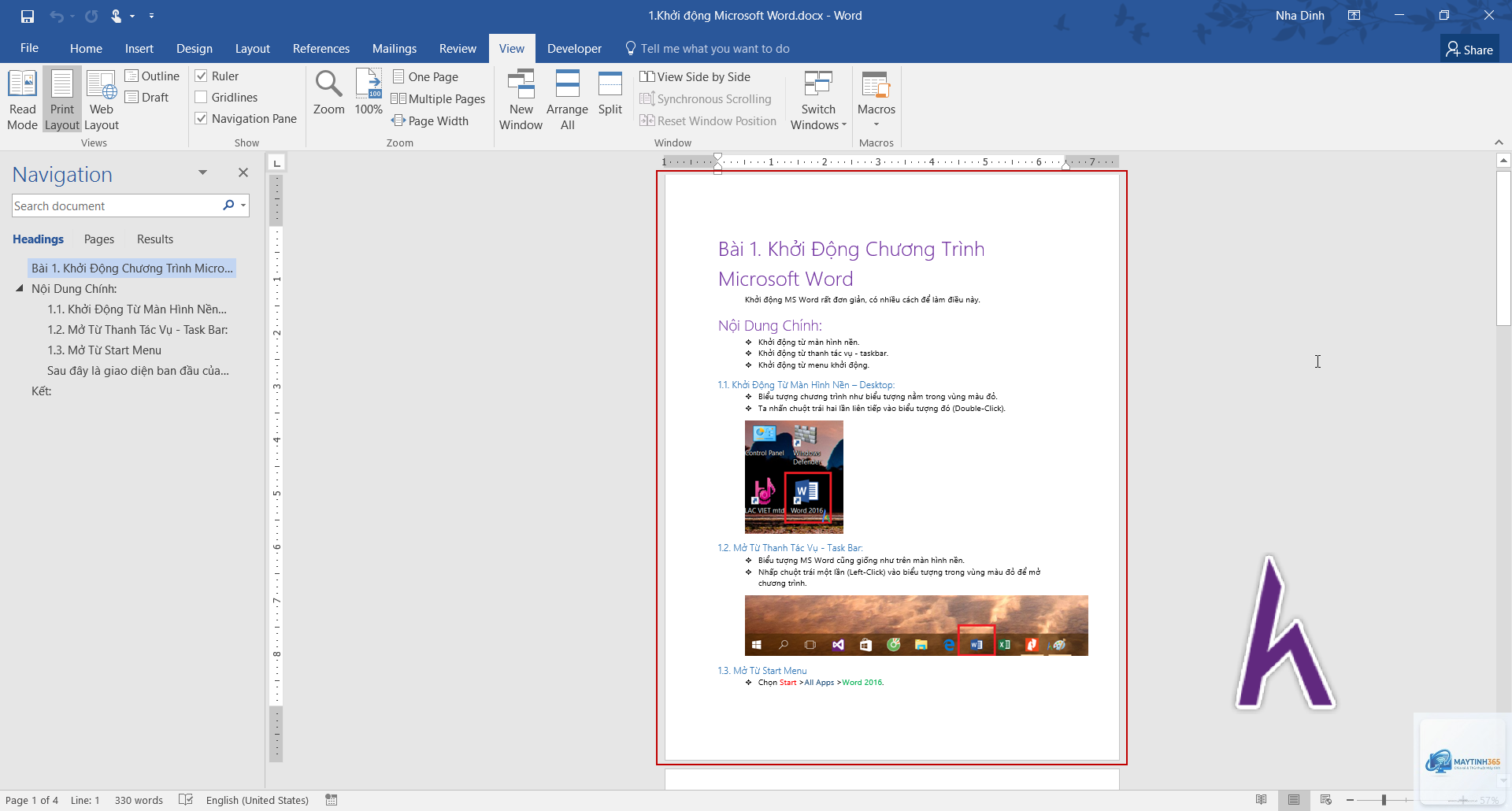Click the Switch Windows icon
This screenshot has height=811, width=1512.
[818, 85]
